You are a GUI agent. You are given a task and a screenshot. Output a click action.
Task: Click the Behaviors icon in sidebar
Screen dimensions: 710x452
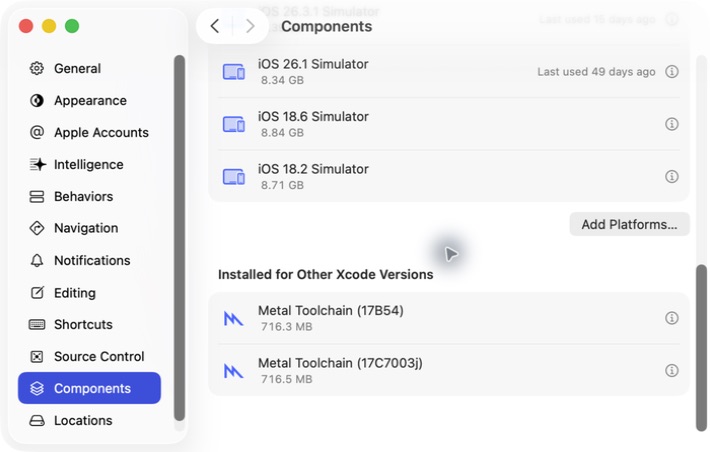click(x=37, y=197)
